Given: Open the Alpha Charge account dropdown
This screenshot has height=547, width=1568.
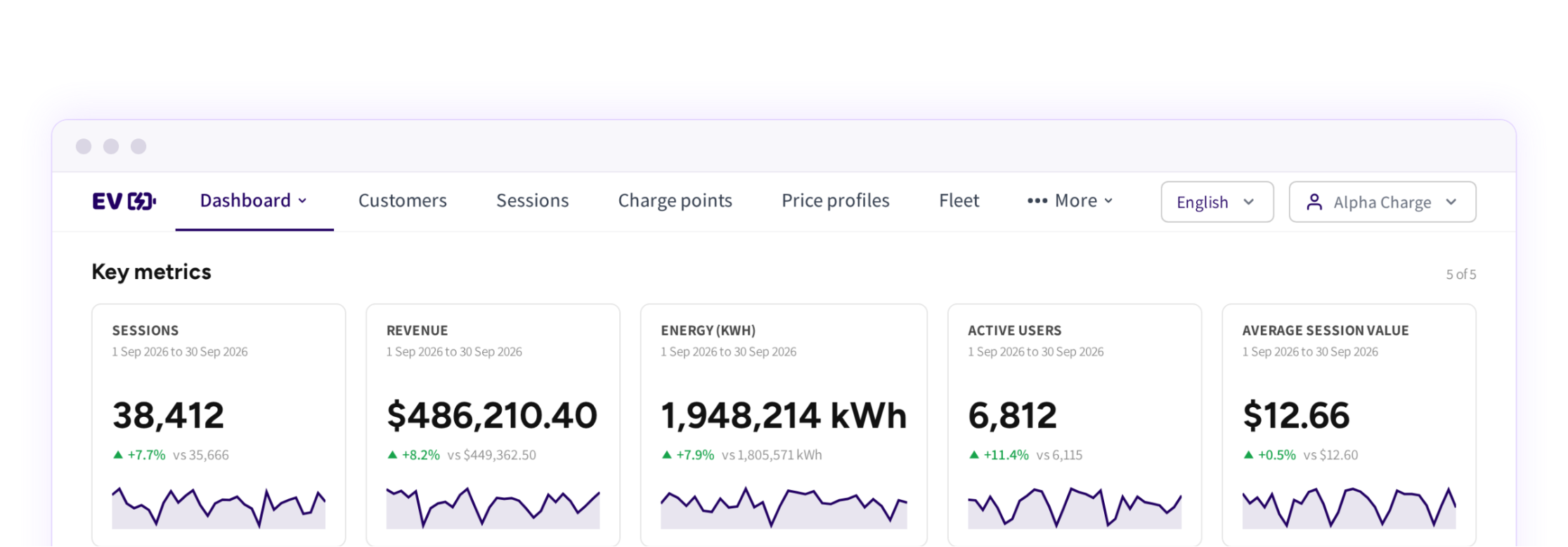Looking at the screenshot, I should (1382, 202).
